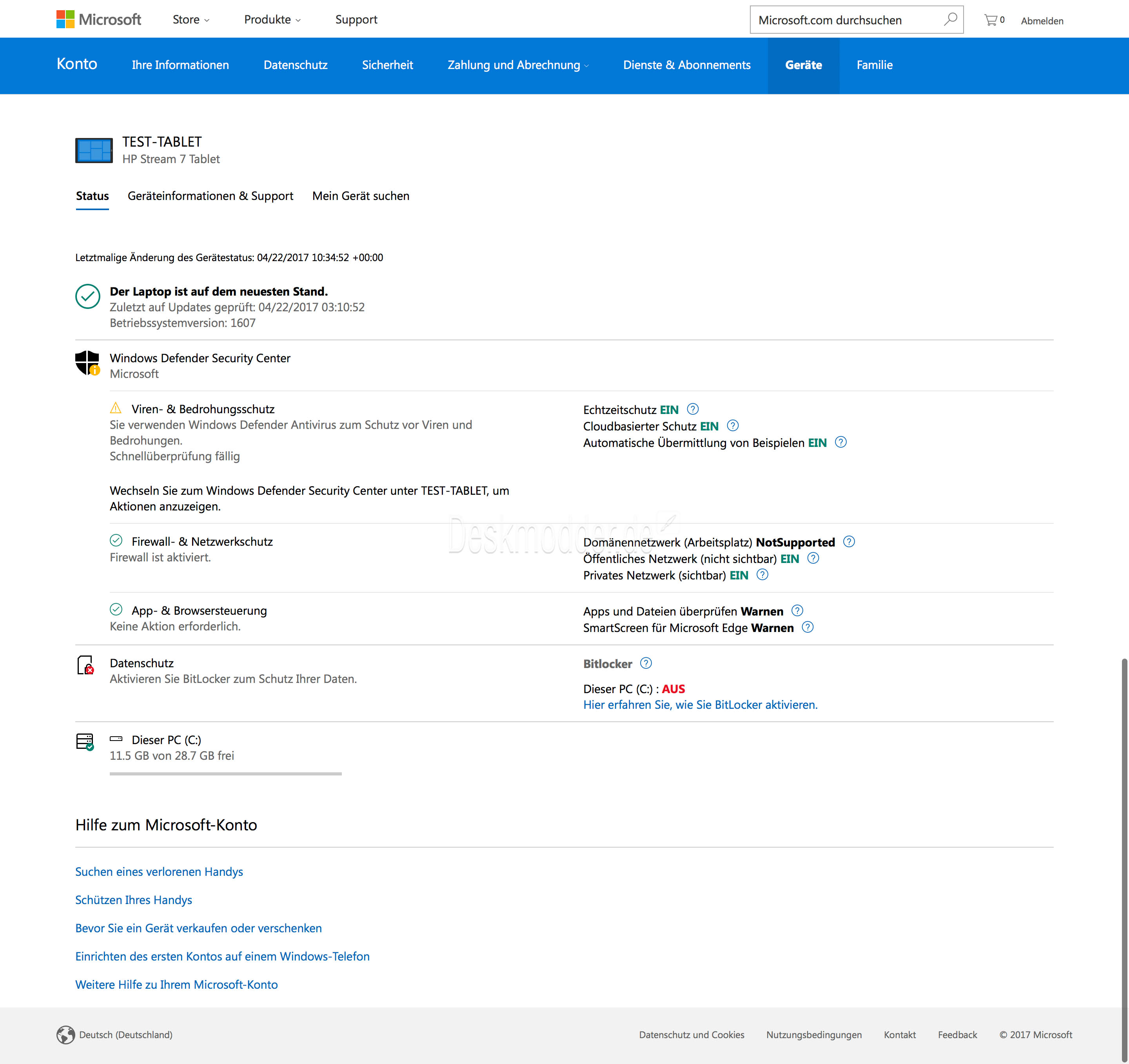Screen dimensions: 1129x1064
Task: Click the storage drive status icon
Action: tap(85, 742)
